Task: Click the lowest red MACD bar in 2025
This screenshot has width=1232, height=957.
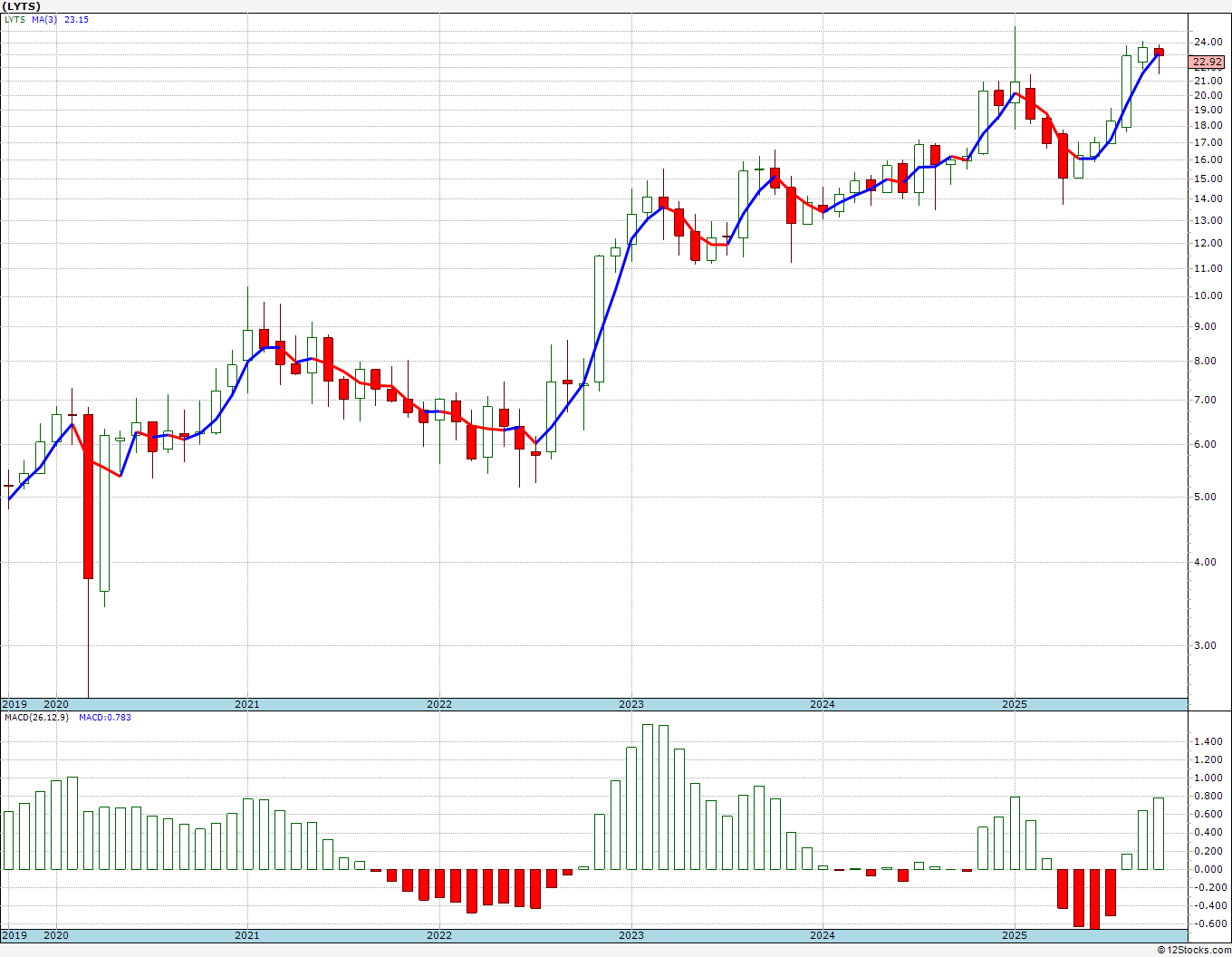Action: [1094, 899]
